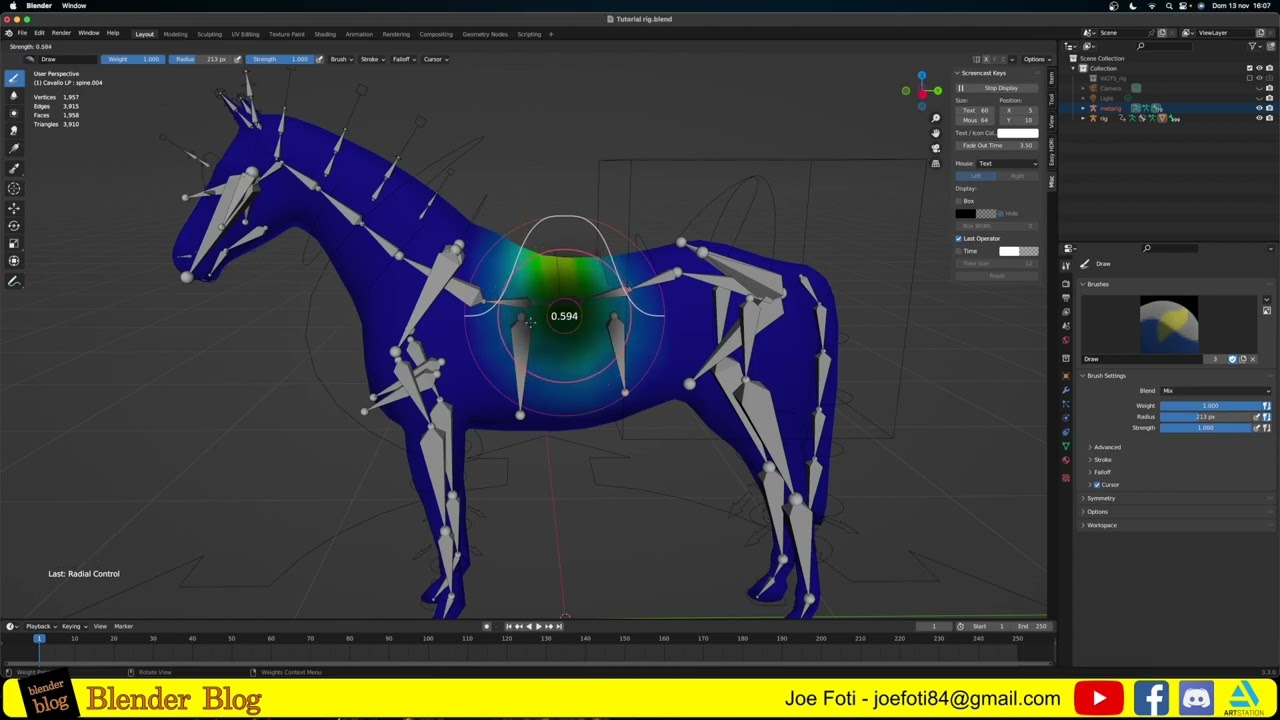The height and width of the screenshot is (720, 1280).
Task: Select the Sample Weight eyedropper tool
Action: 14,168
